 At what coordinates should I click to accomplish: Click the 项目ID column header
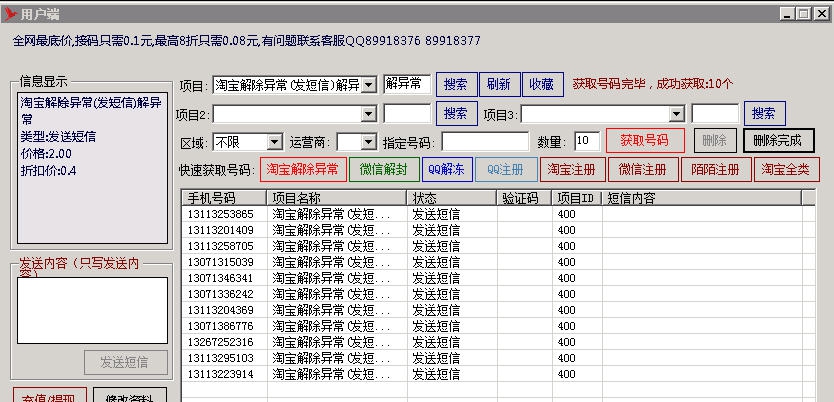point(577,198)
